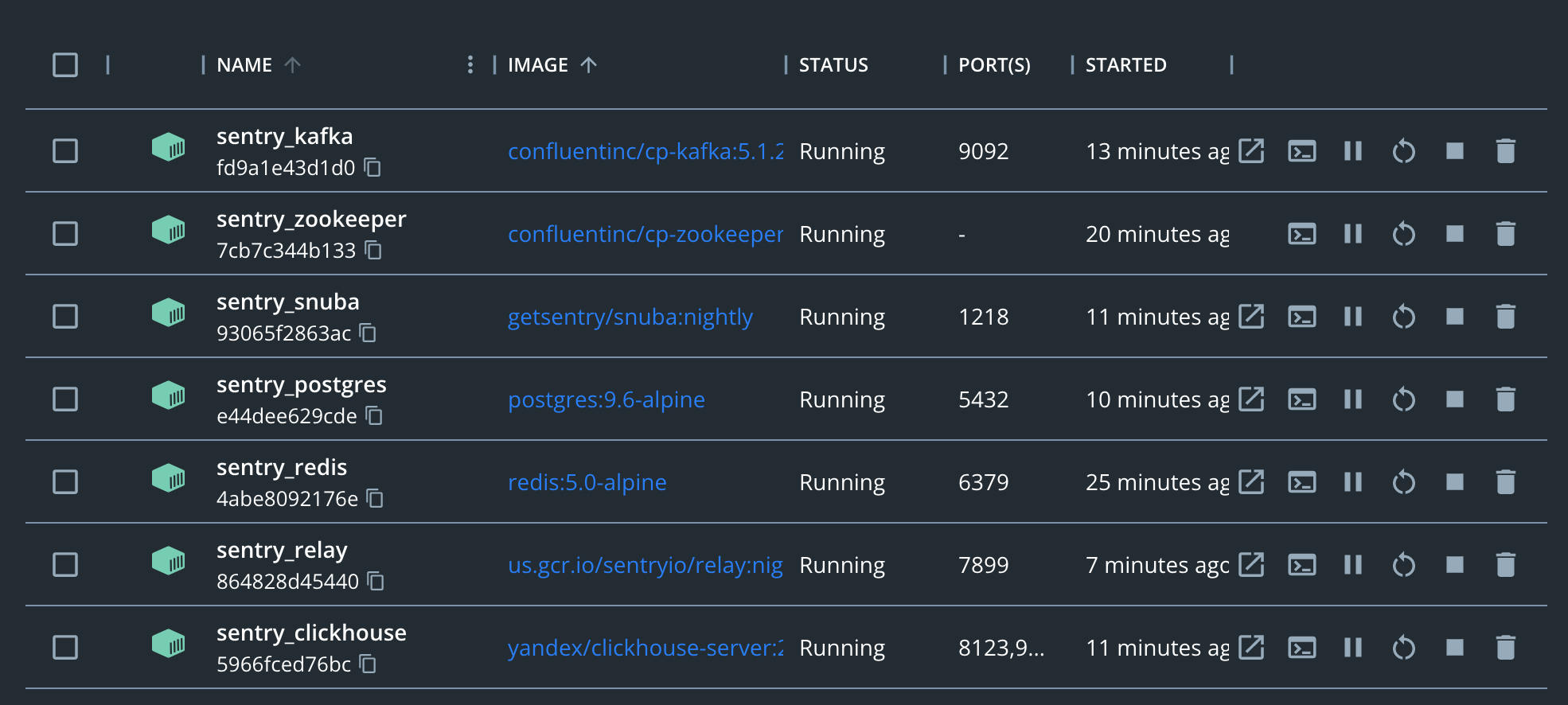The height and width of the screenshot is (705, 1568).
Task: Select the sentry_relay row checkbox
Action: pos(65,564)
